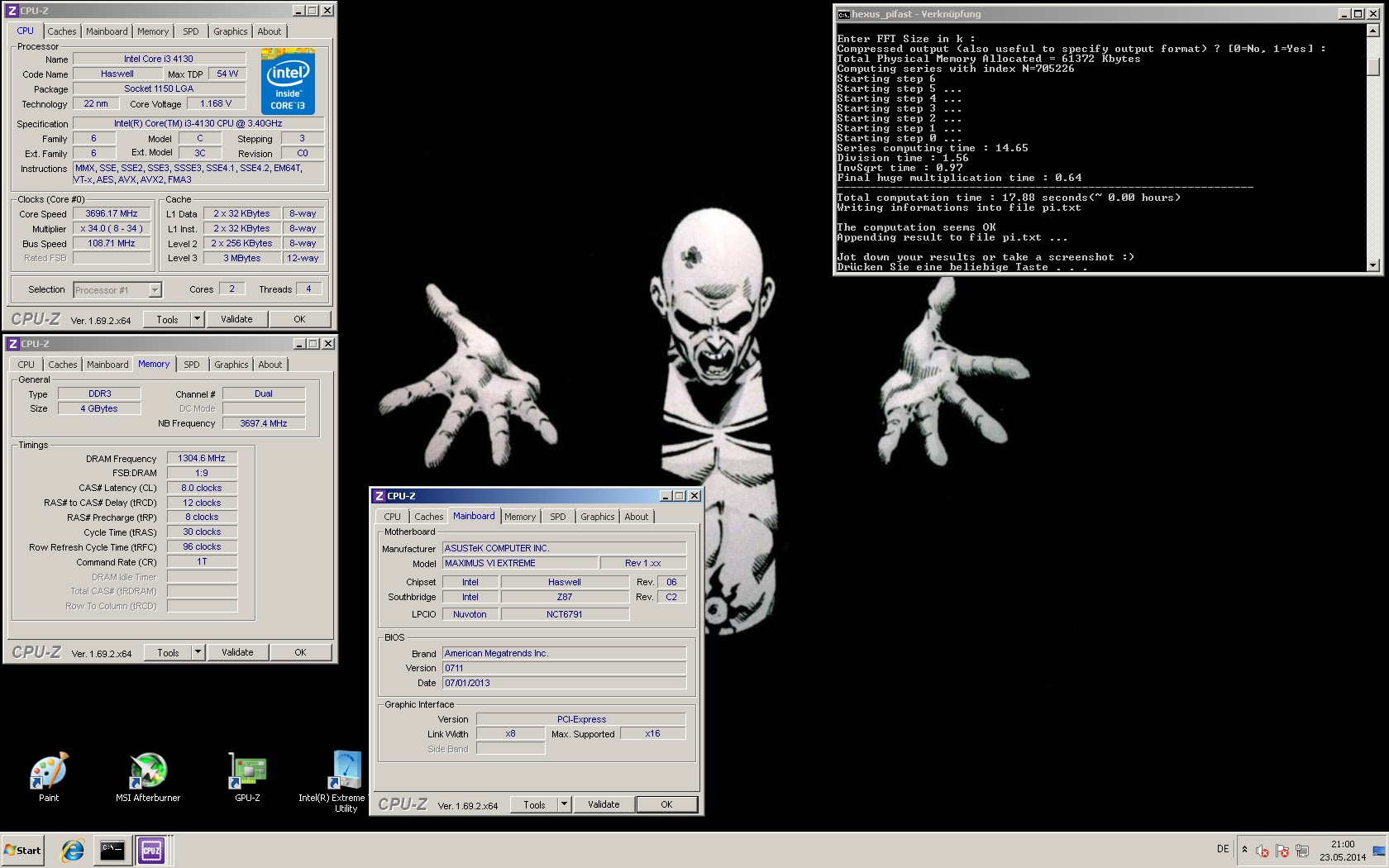The height and width of the screenshot is (868, 1389).
Task: Open Caches tab in top CPU-Z window
Action: (62, 31)
